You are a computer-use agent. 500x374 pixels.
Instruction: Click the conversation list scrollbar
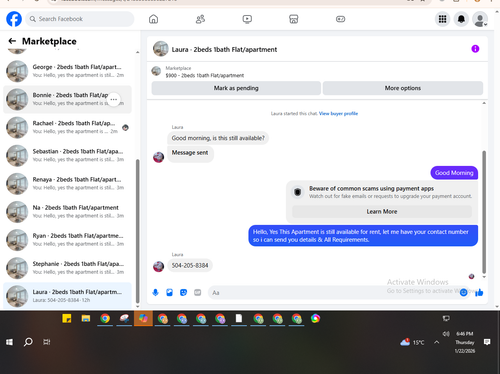click(137, 230)
